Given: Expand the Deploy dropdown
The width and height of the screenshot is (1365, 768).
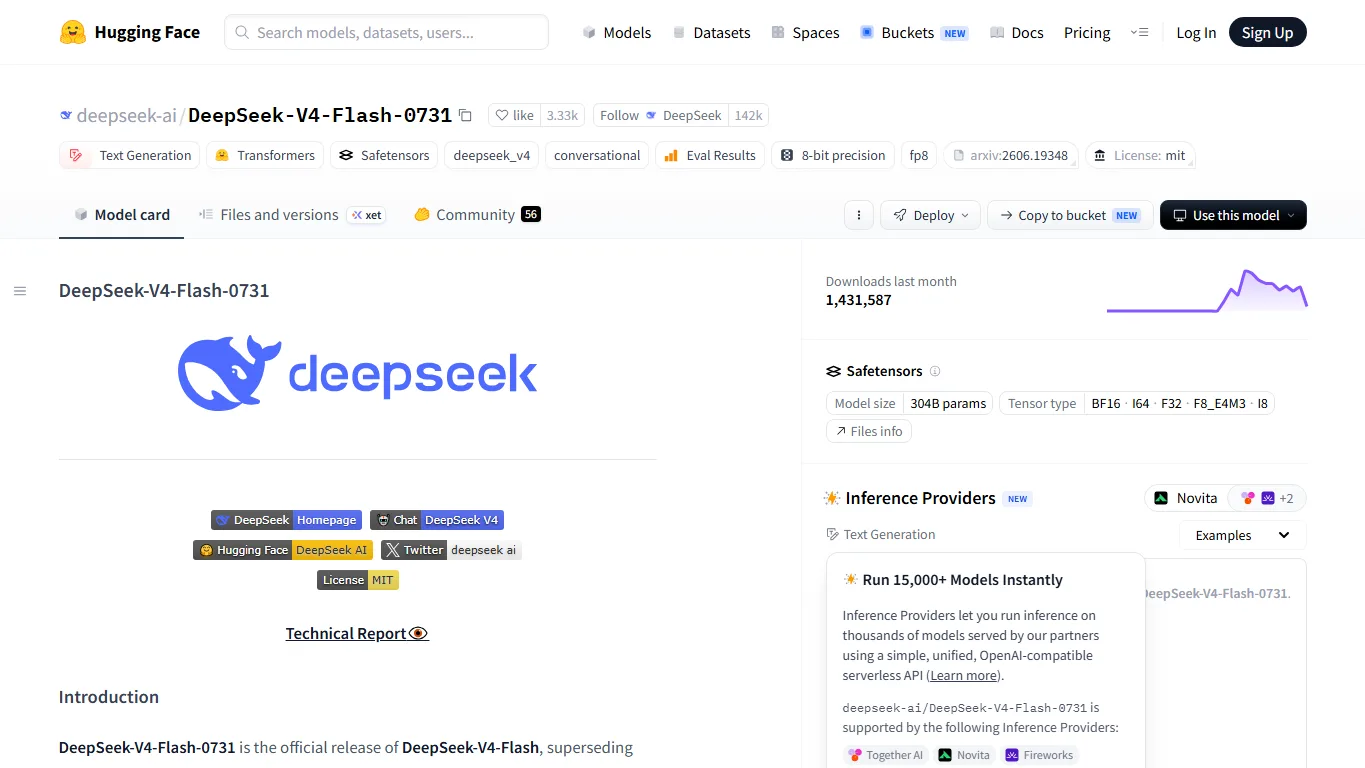Looking at the screenshot, I should pyautogui.click(x=930, y=215).
